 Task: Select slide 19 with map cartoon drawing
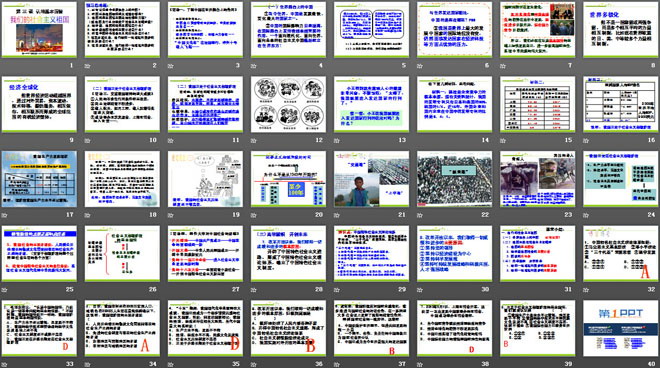[205, 179]
